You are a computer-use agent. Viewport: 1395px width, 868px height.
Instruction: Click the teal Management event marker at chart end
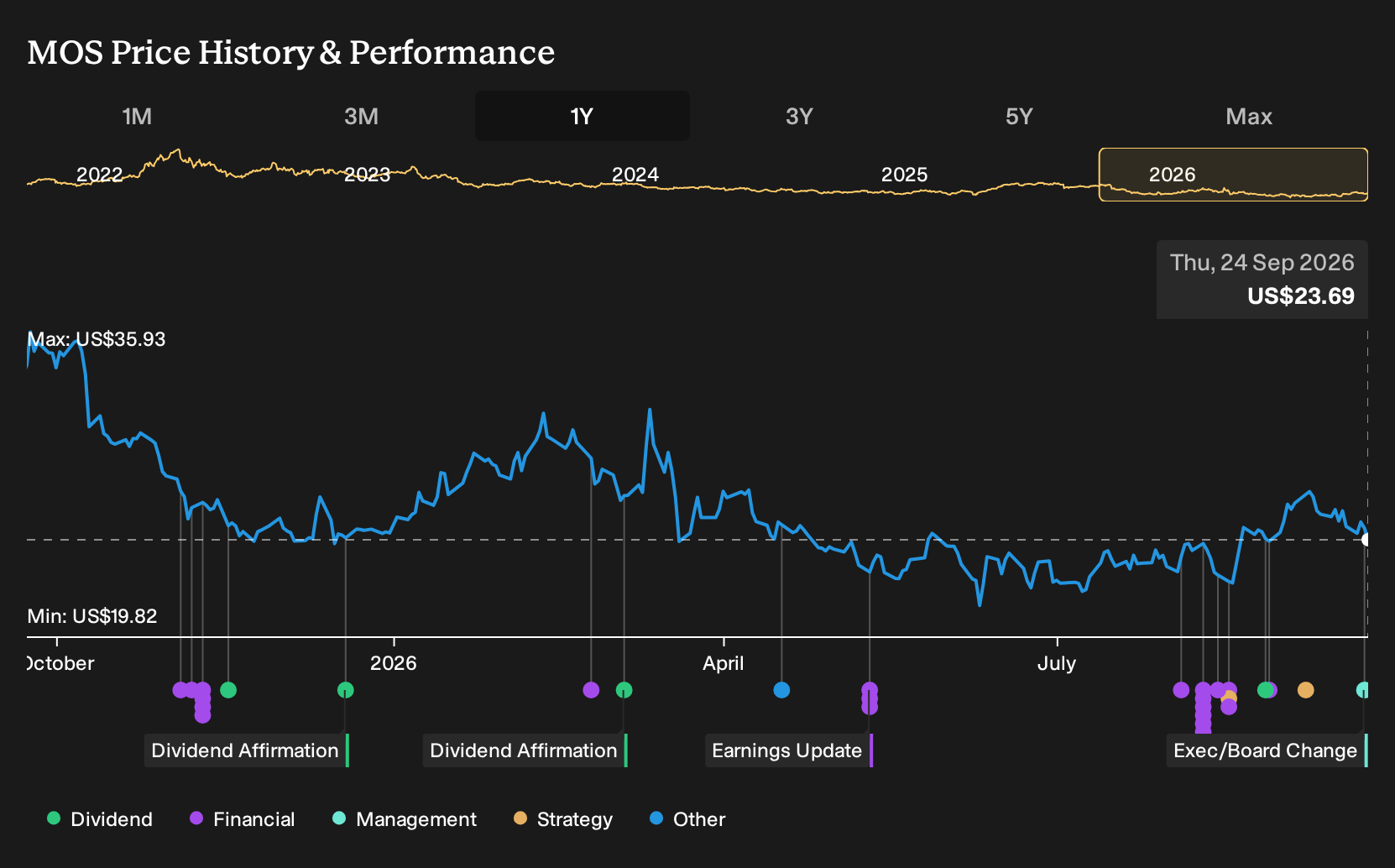pos(1363,690)
